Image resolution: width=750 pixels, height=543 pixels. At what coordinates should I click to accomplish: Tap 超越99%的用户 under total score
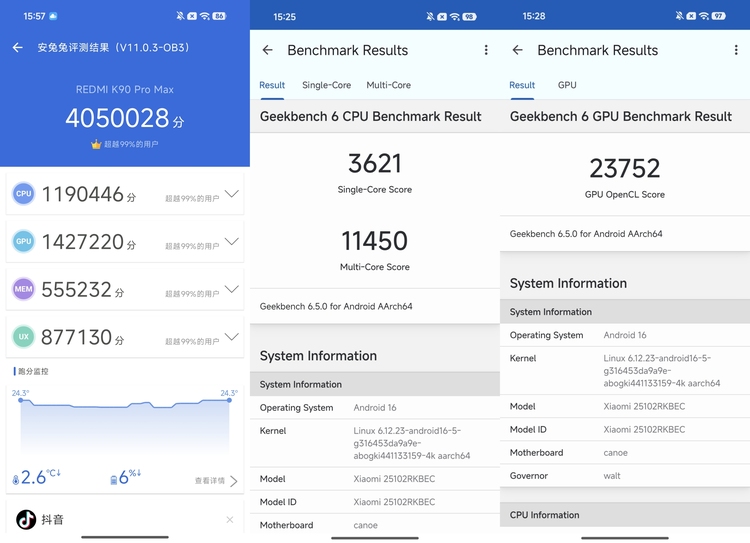[131, 144]
